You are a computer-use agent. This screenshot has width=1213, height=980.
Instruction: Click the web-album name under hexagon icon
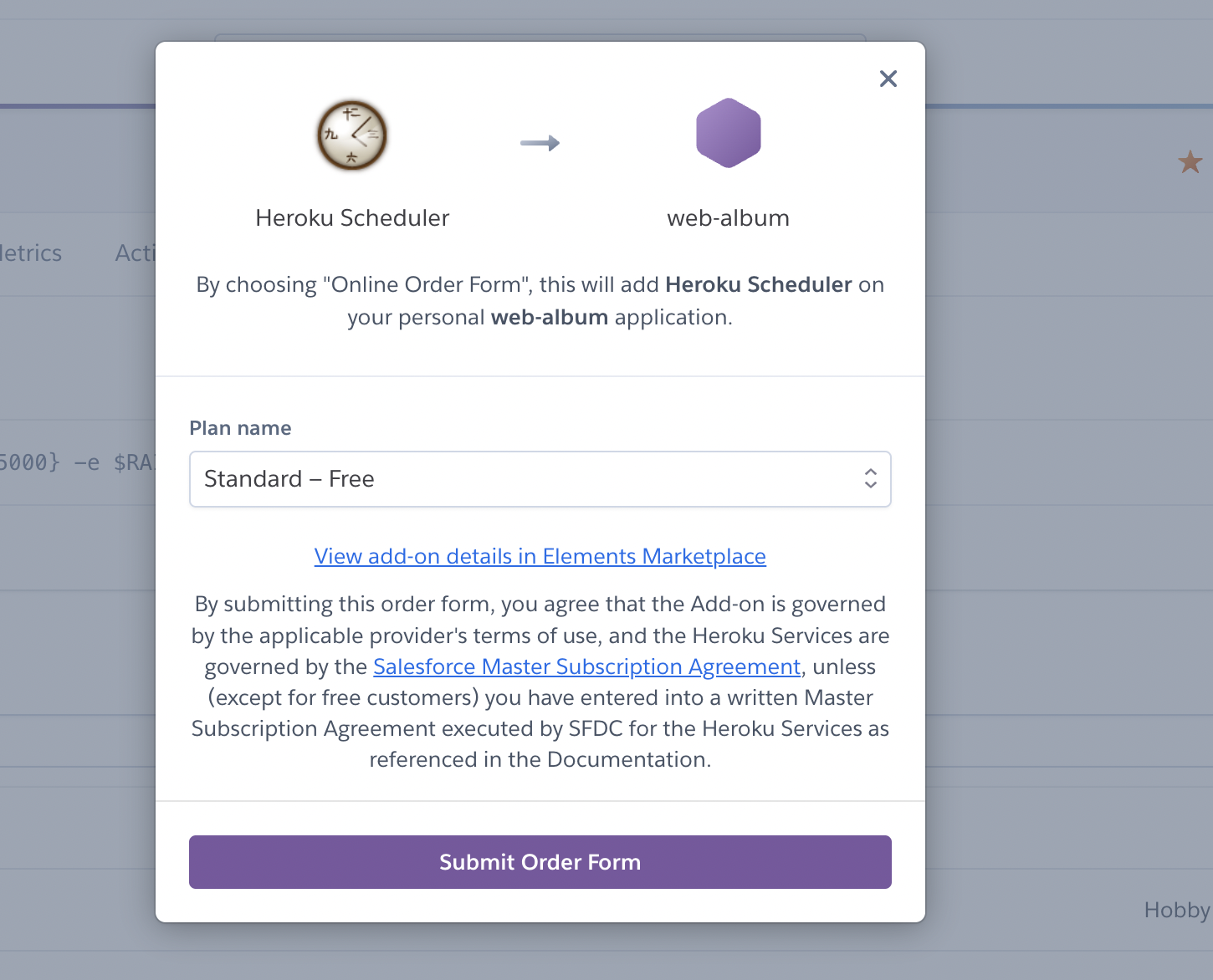(728, 218)
